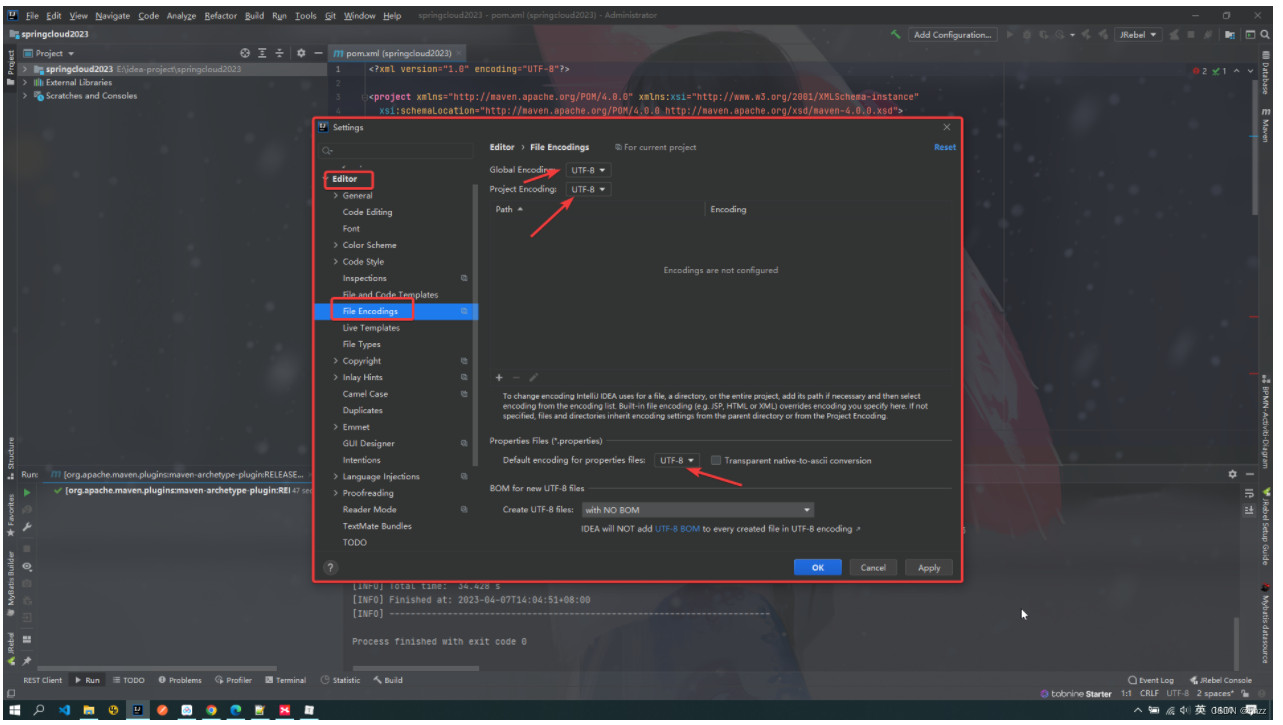Click the Reset link

[945, 147]
